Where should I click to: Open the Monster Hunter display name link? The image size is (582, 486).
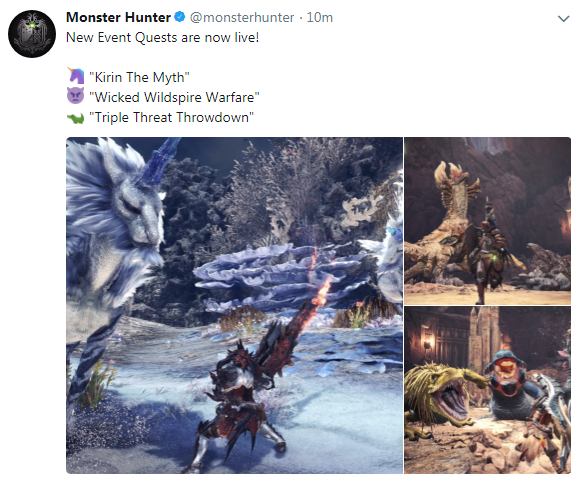(118, 17)
